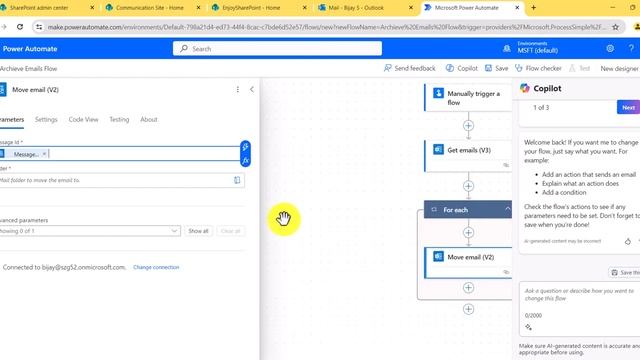Close the EnjoySharePoint - Home tab
640x360 pixels.
point(304,8)
